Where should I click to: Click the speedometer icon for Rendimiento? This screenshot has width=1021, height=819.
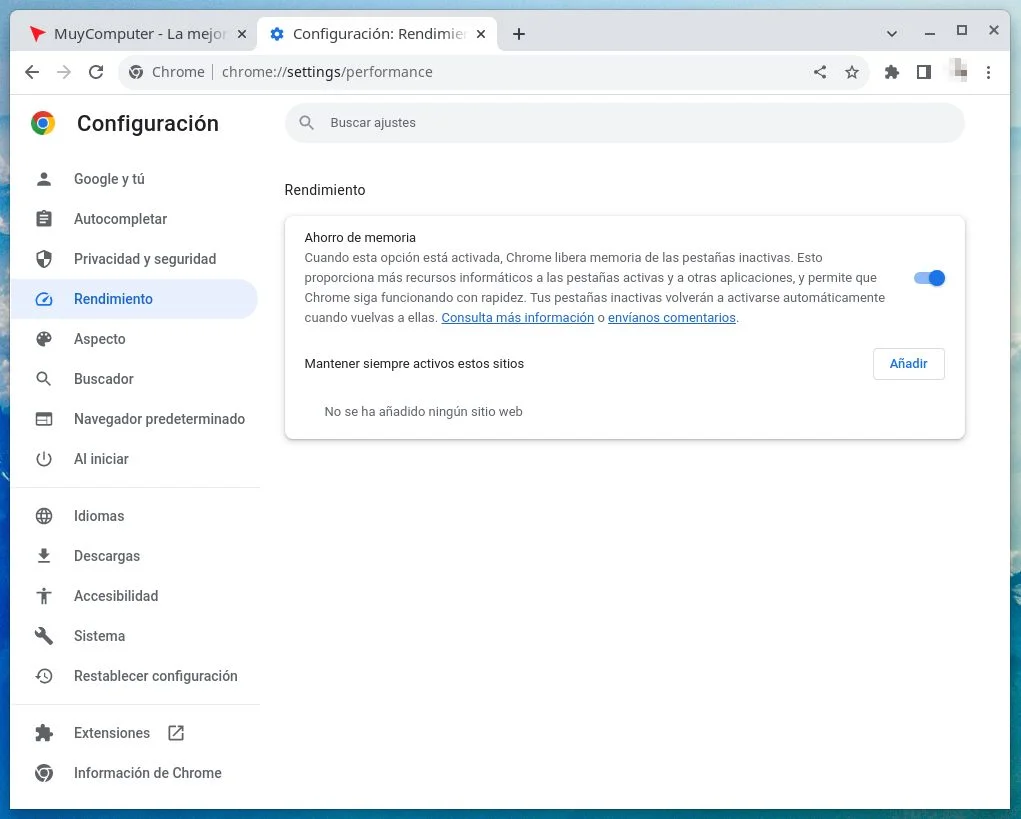tap(44, 299)
